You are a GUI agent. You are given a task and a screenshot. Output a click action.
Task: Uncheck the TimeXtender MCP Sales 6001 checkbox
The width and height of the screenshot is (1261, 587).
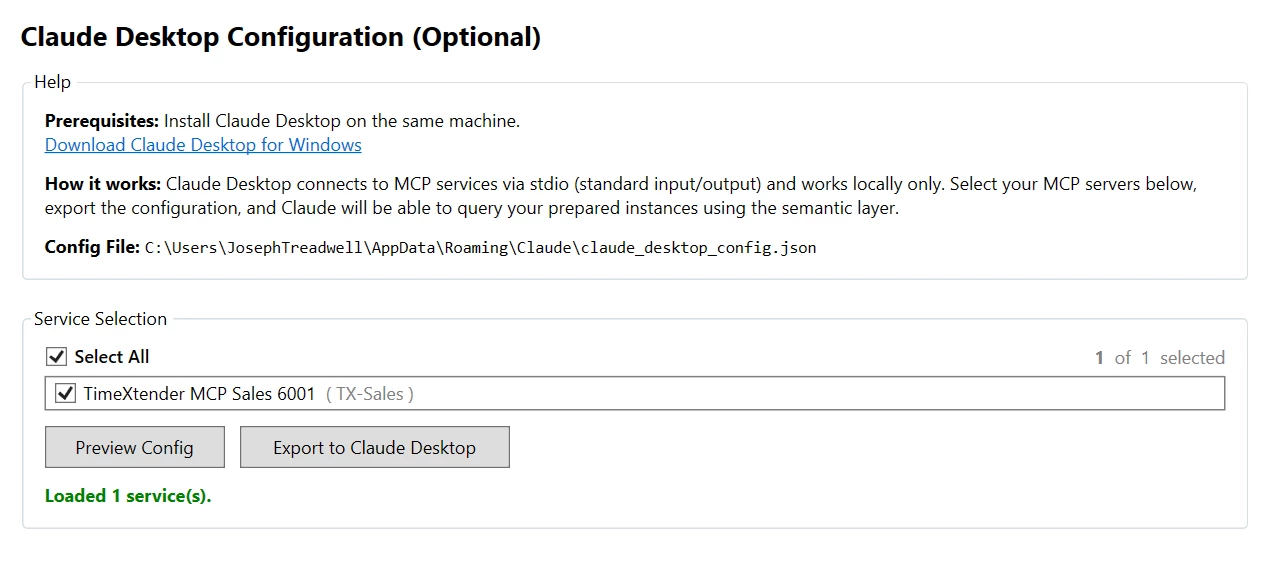66,394
